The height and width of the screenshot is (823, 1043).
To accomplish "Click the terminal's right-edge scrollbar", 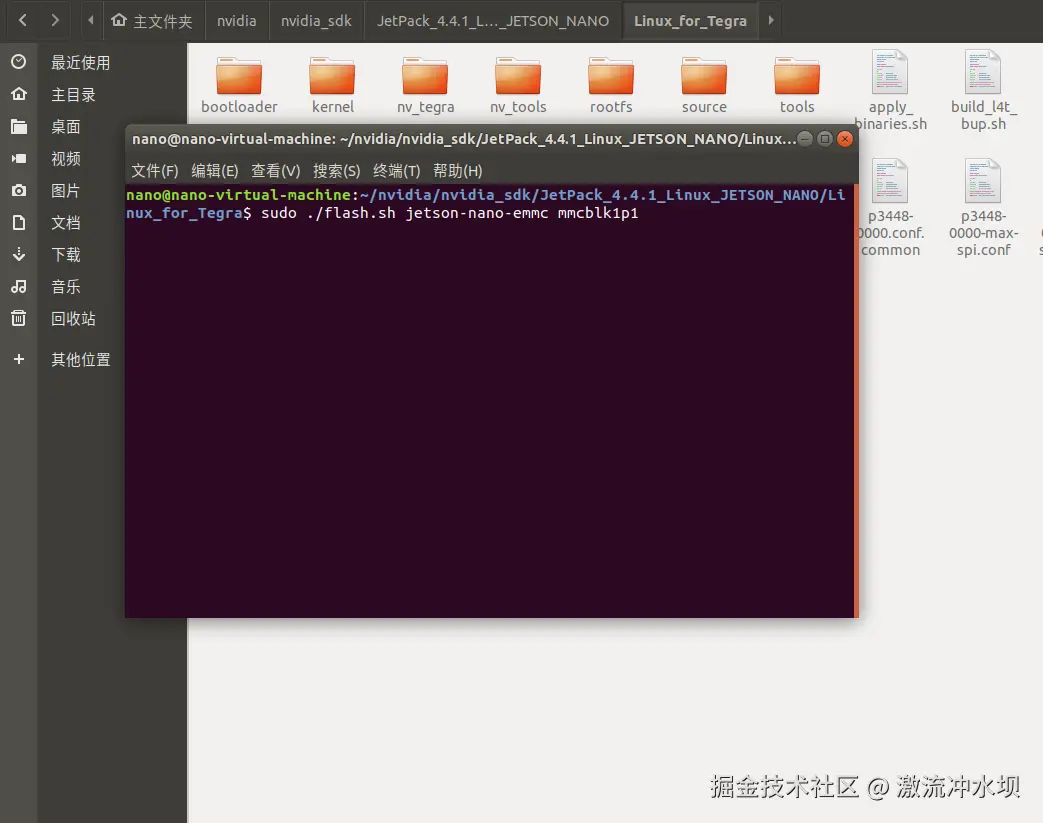I will click(x=856, y=401).
